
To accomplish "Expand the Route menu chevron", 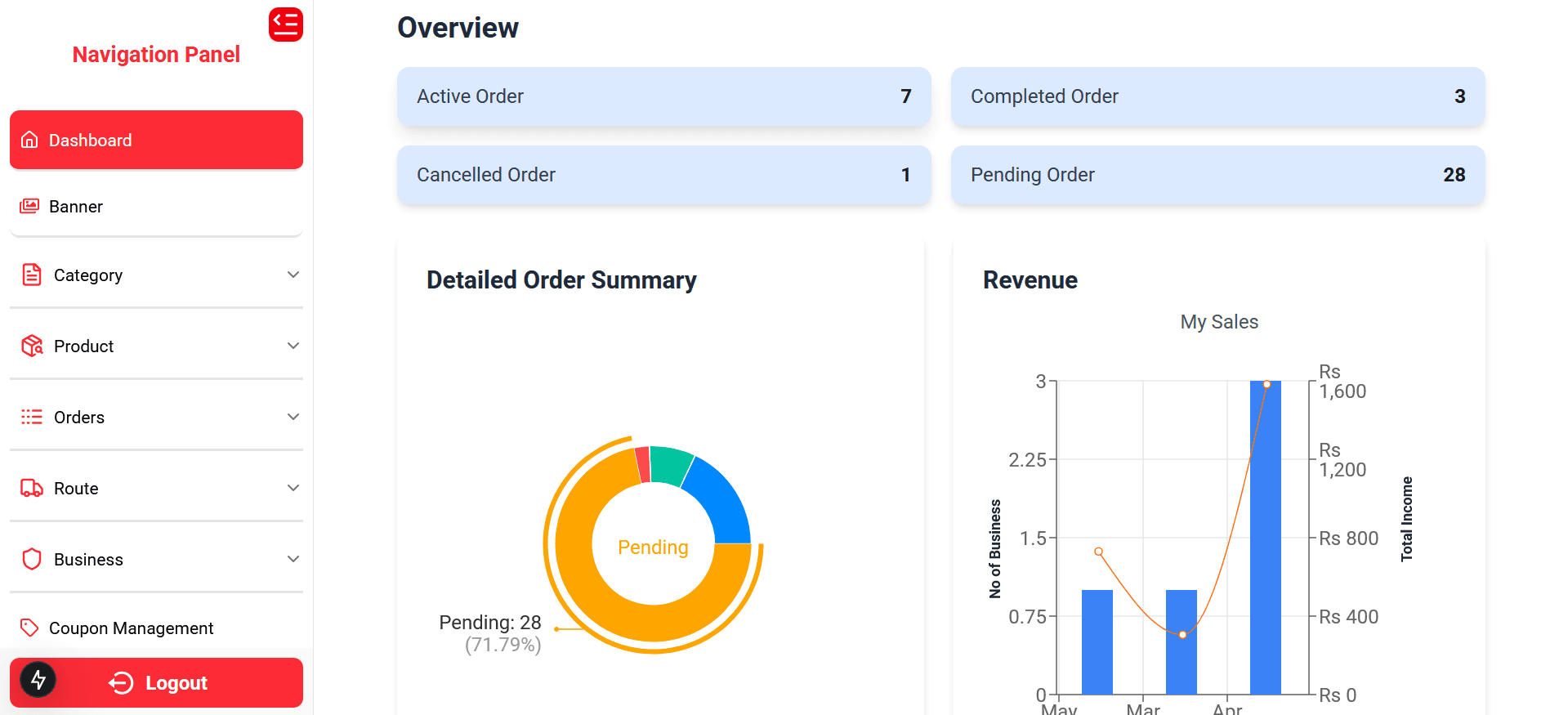I will 293,488.
